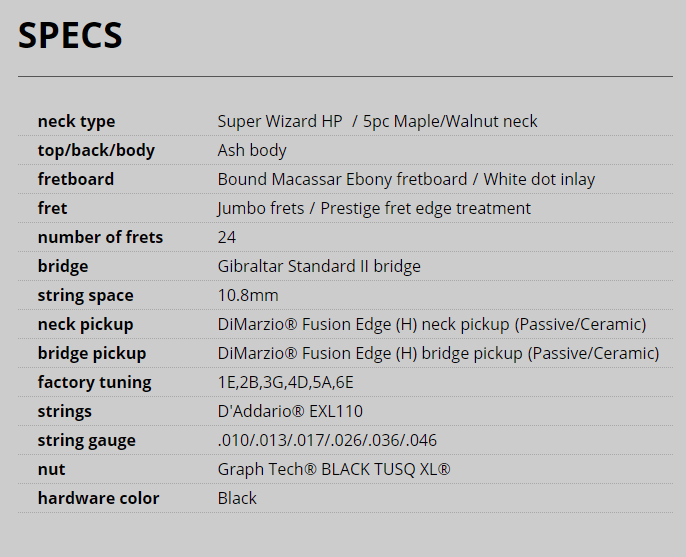Click the number of frets label

[x=100, y=237]
